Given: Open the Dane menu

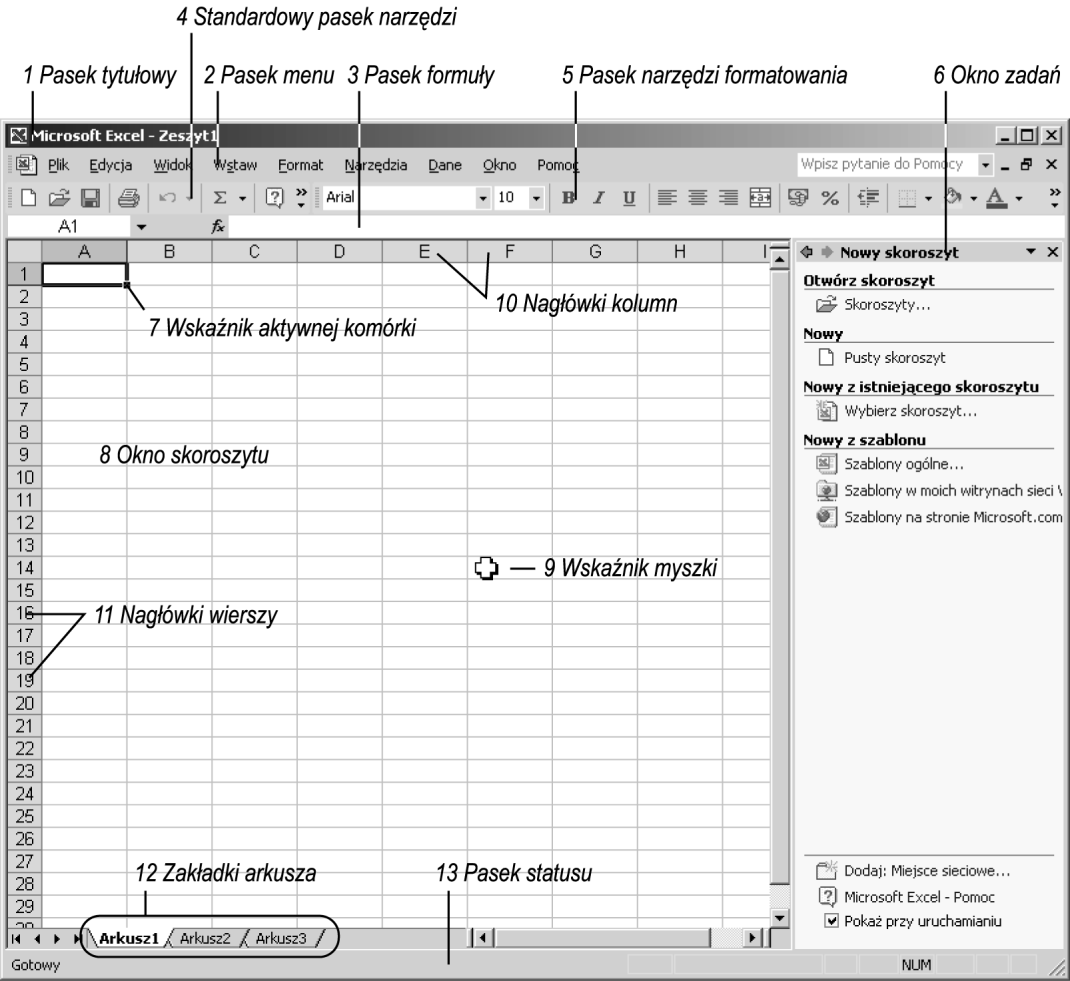Looking at the screenshot, I should click(x=445, y=165).
